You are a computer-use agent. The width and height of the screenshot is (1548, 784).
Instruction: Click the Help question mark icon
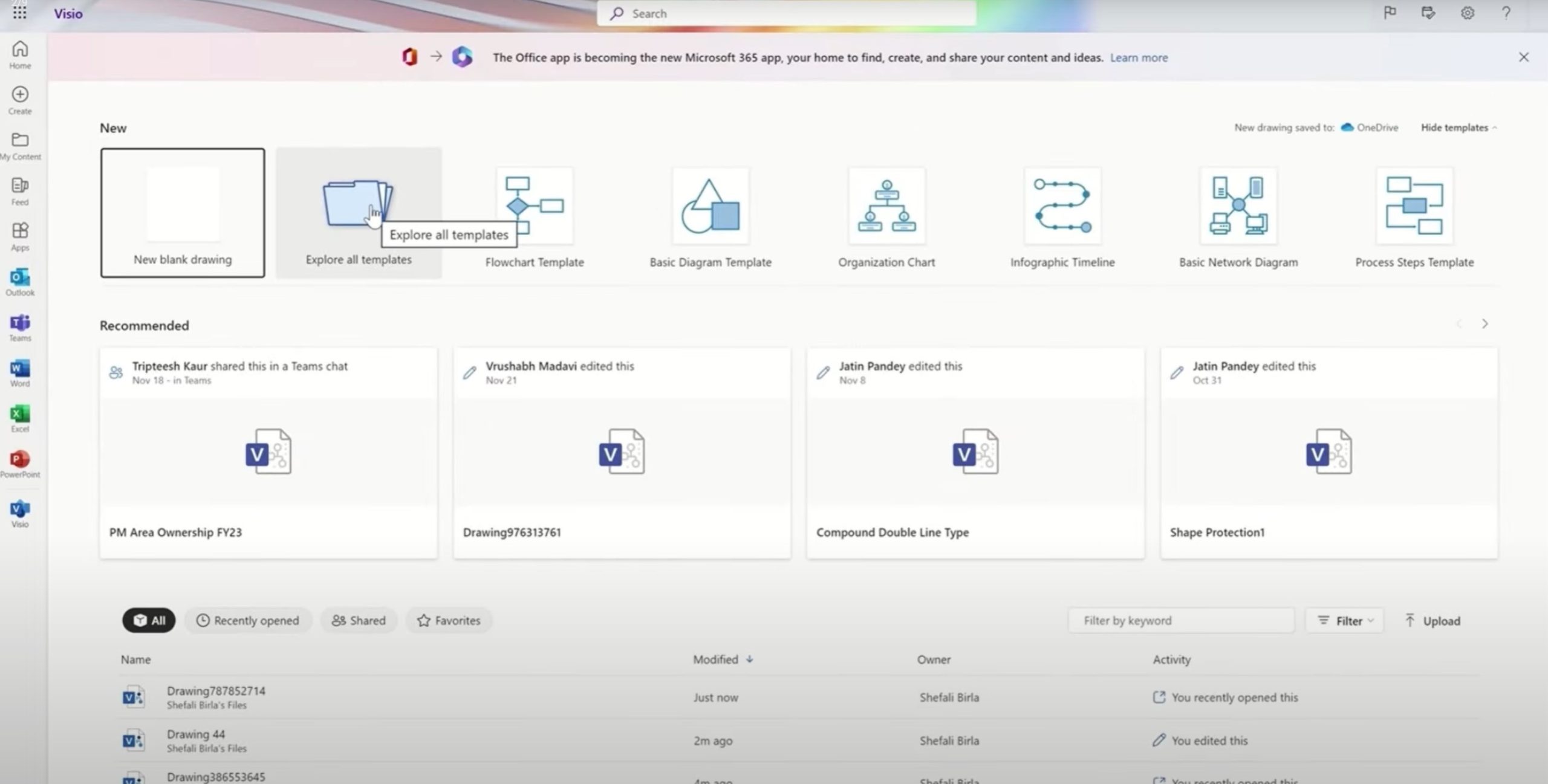tap(1506, 13)
